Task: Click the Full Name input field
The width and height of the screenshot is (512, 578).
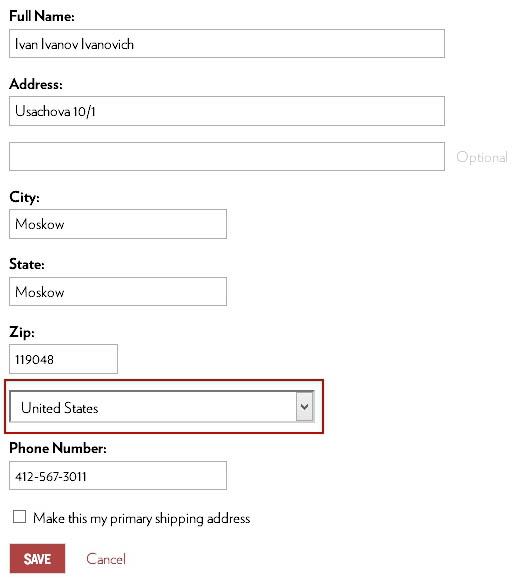Action: click(227, 43)
